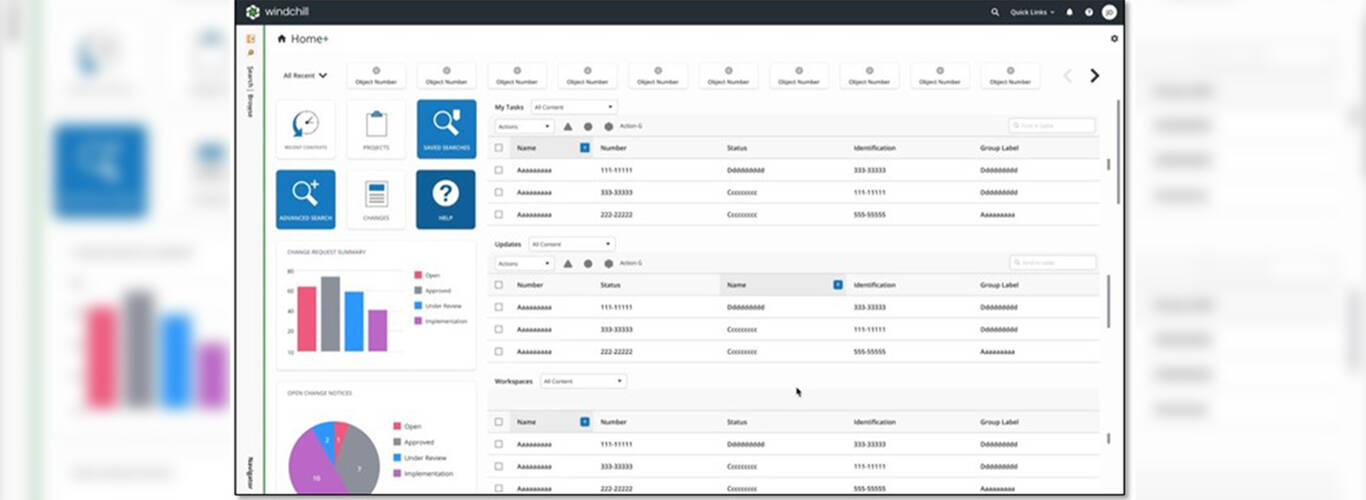Image resolution: width=1366 pixels, height=500 pixels.
Task: Open the Actions dropdown in Updates section
Action: [524, 264]
